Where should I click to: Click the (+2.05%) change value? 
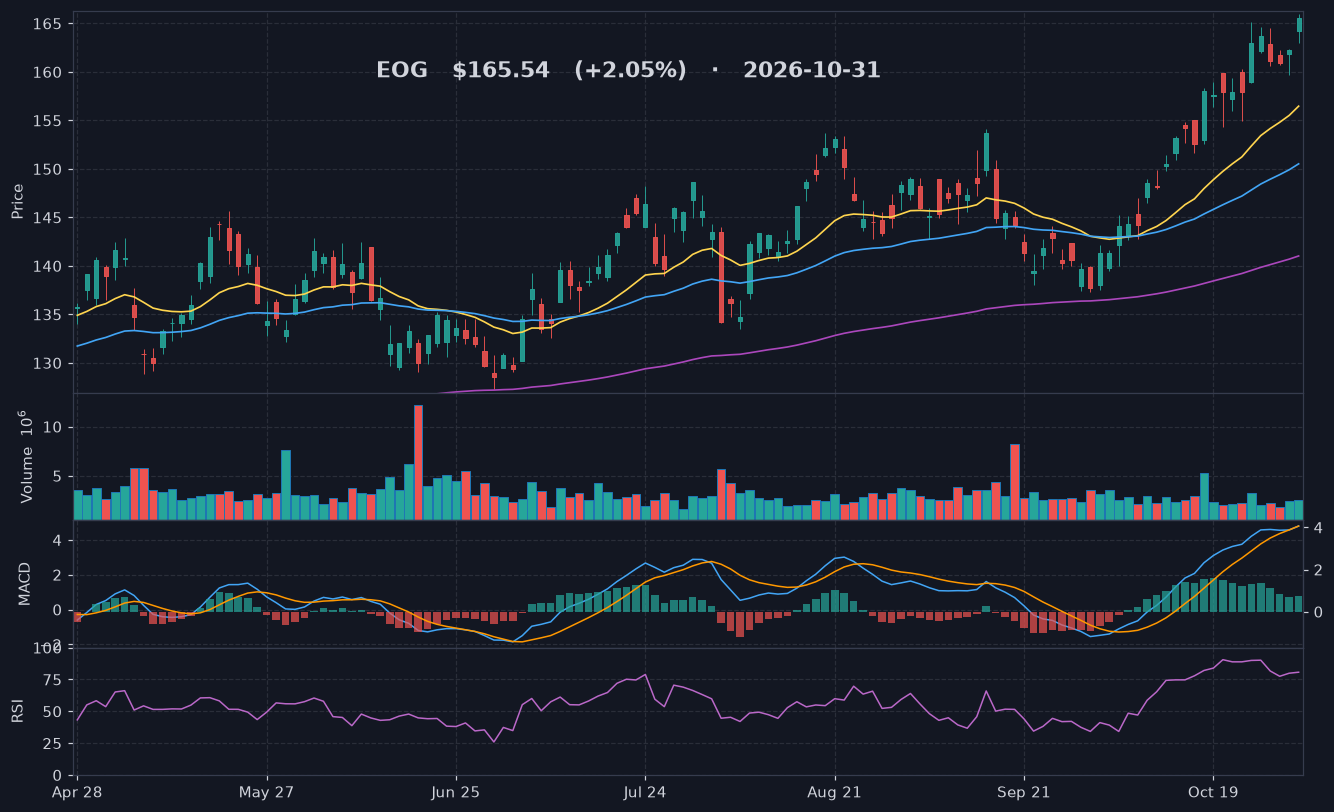coord(630,71)
